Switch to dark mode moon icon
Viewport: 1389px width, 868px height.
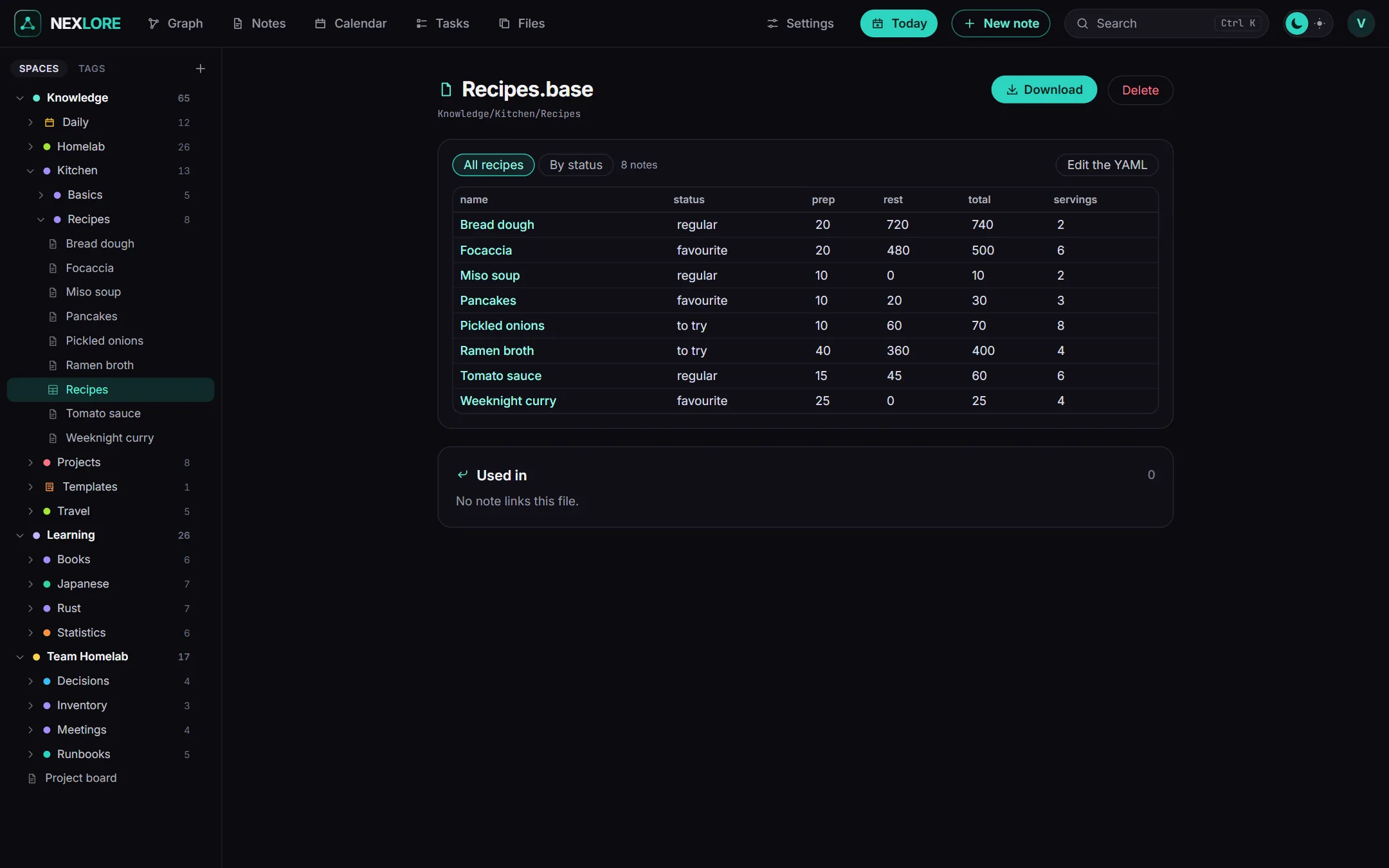point(1296,23)
